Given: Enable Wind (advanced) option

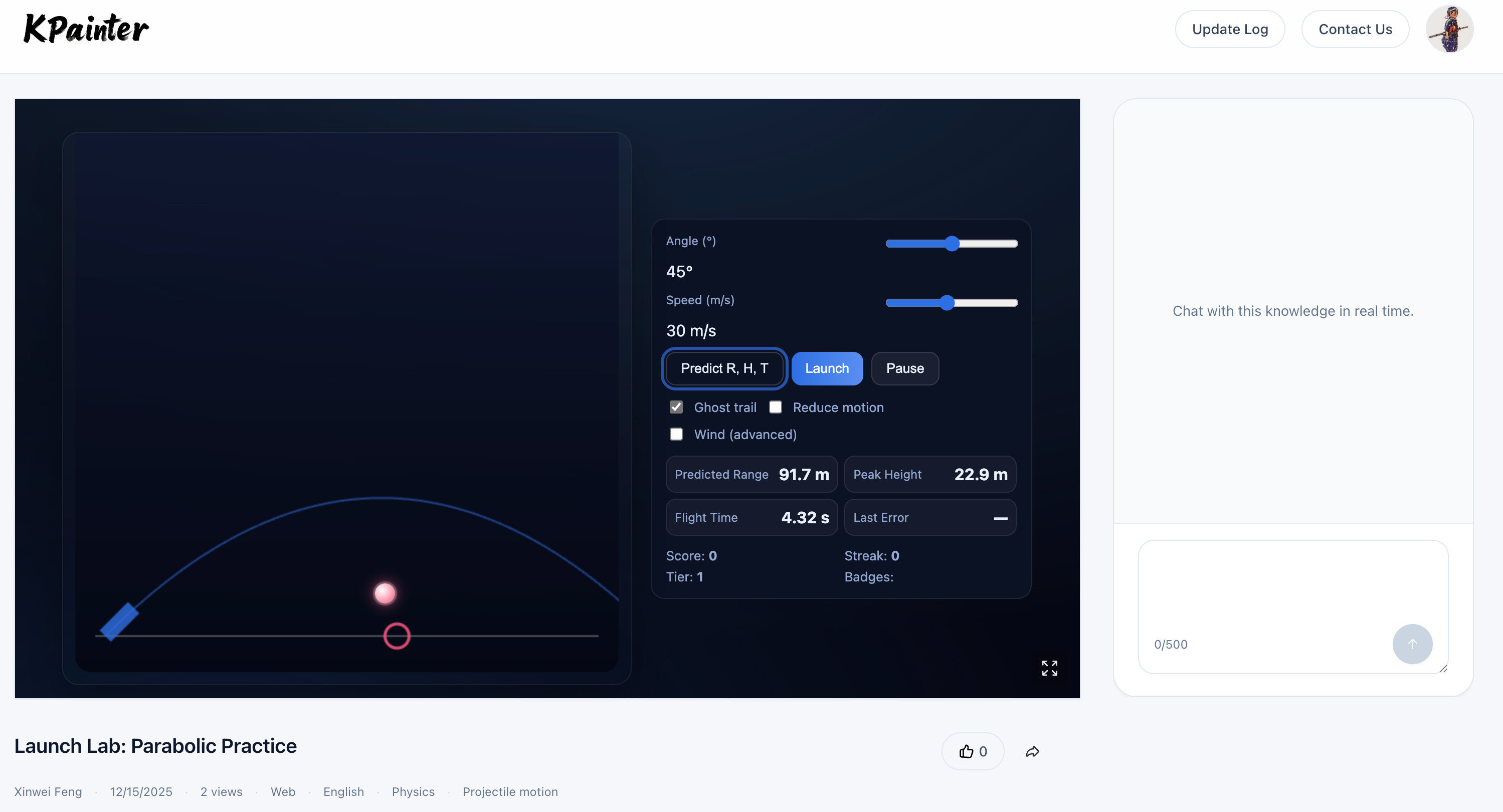Looking at the screenshot, I should (x=676, y=434).
